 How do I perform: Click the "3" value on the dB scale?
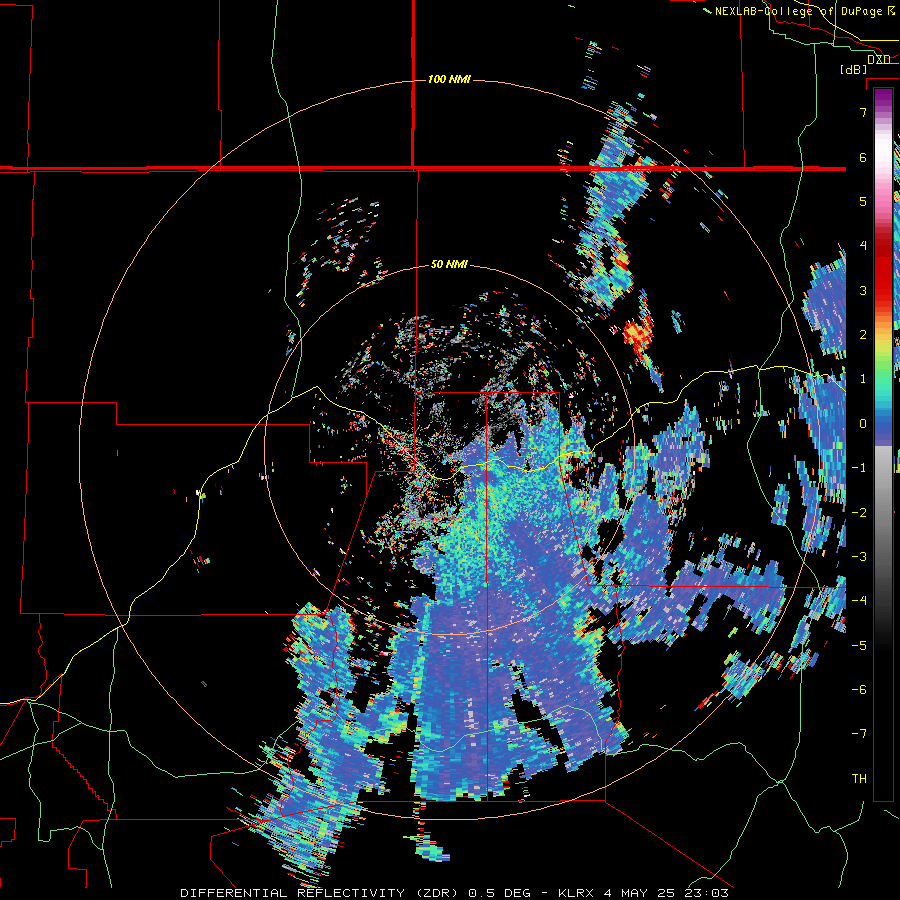tap(863, 290)
